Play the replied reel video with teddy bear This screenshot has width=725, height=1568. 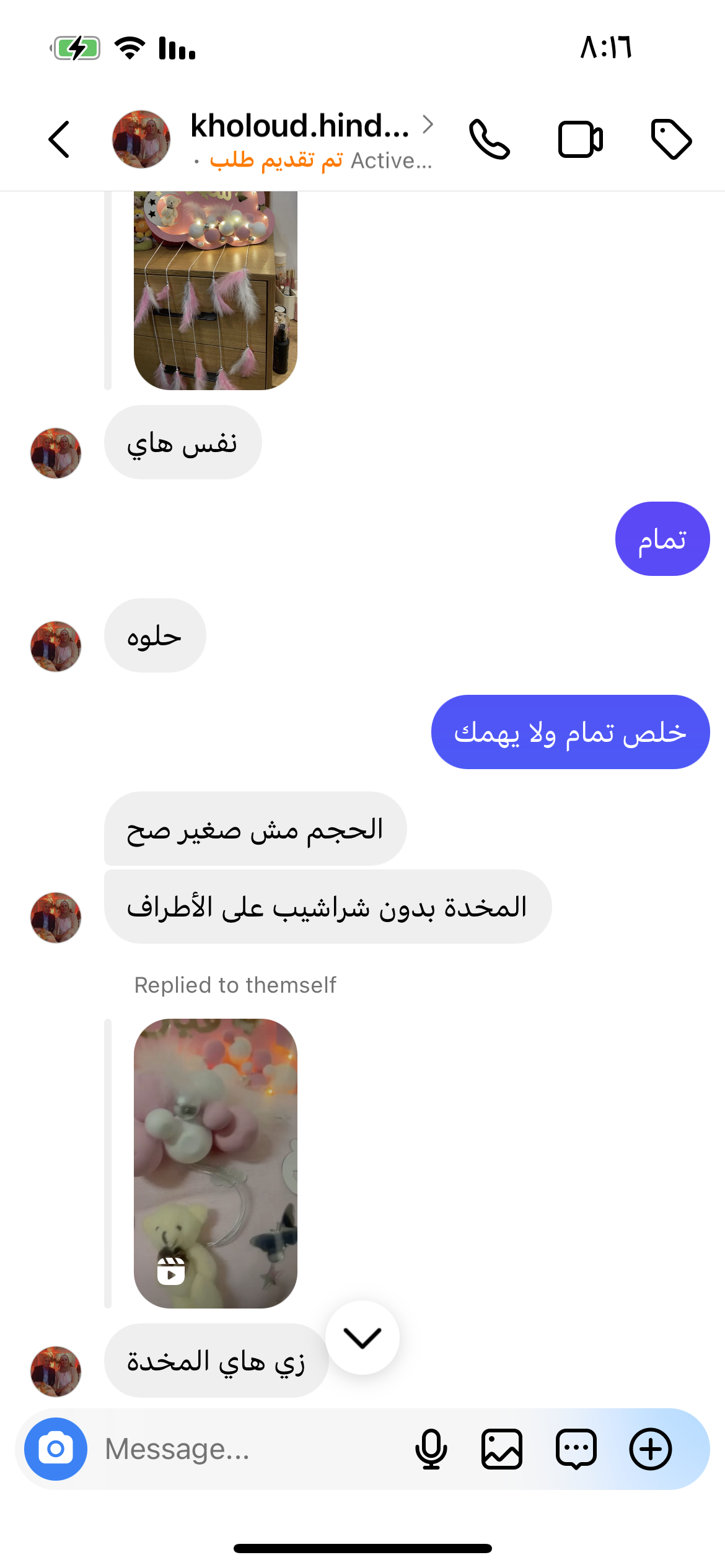(x=216, y=1163)
